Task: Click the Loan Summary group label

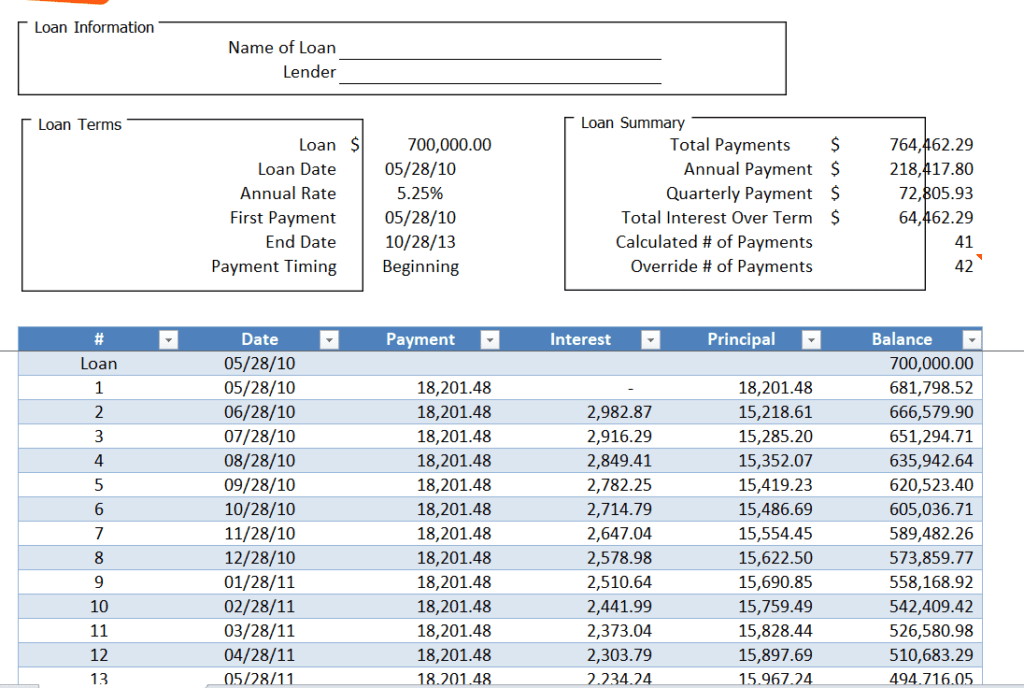Action: (633, 123)
